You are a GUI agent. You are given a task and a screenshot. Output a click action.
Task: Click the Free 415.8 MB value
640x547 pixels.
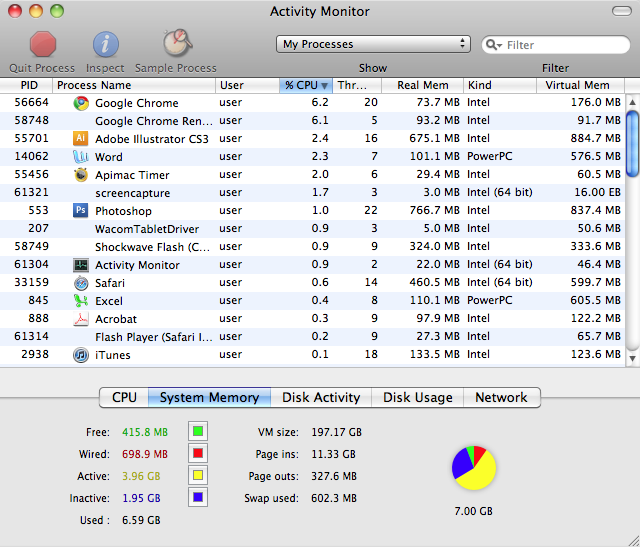pyautogui.click(x=145, y=432)
